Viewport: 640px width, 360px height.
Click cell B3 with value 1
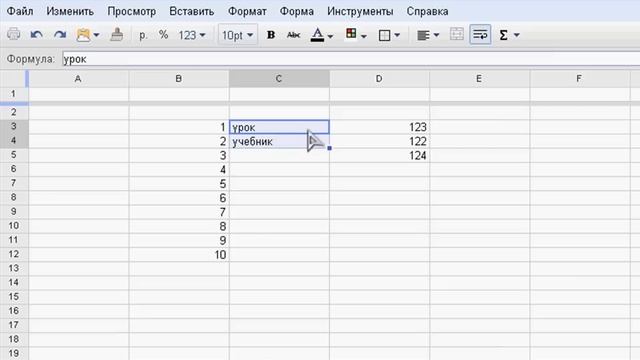click(x=179, y=127)
